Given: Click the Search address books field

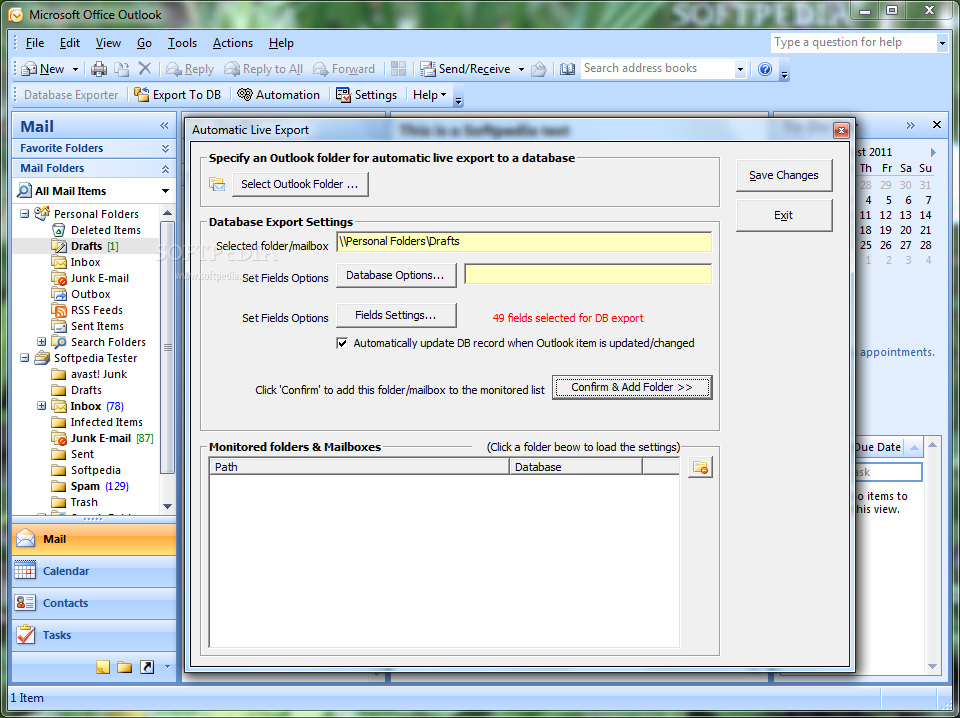Looking at the screenshot, I should pyautogui.click(x=656, y=69).
